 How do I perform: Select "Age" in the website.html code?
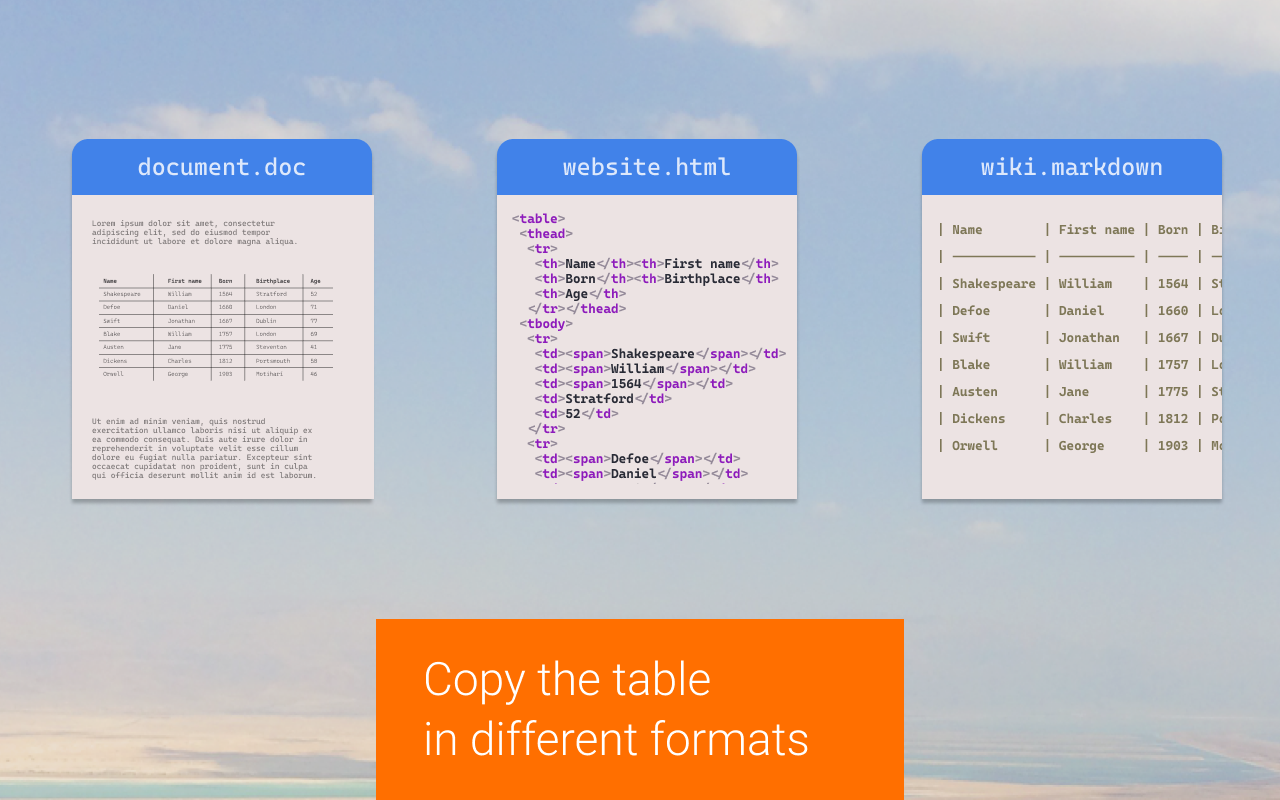tap(576, 294)
